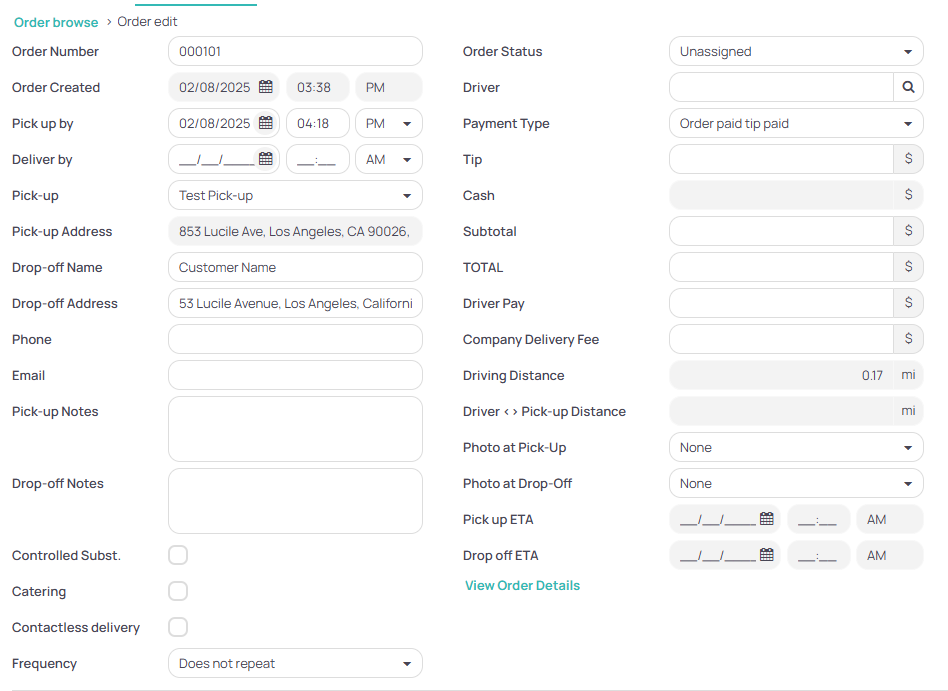Click the Pick up by time field
The image size is (948, 691).
click(317, 123)
